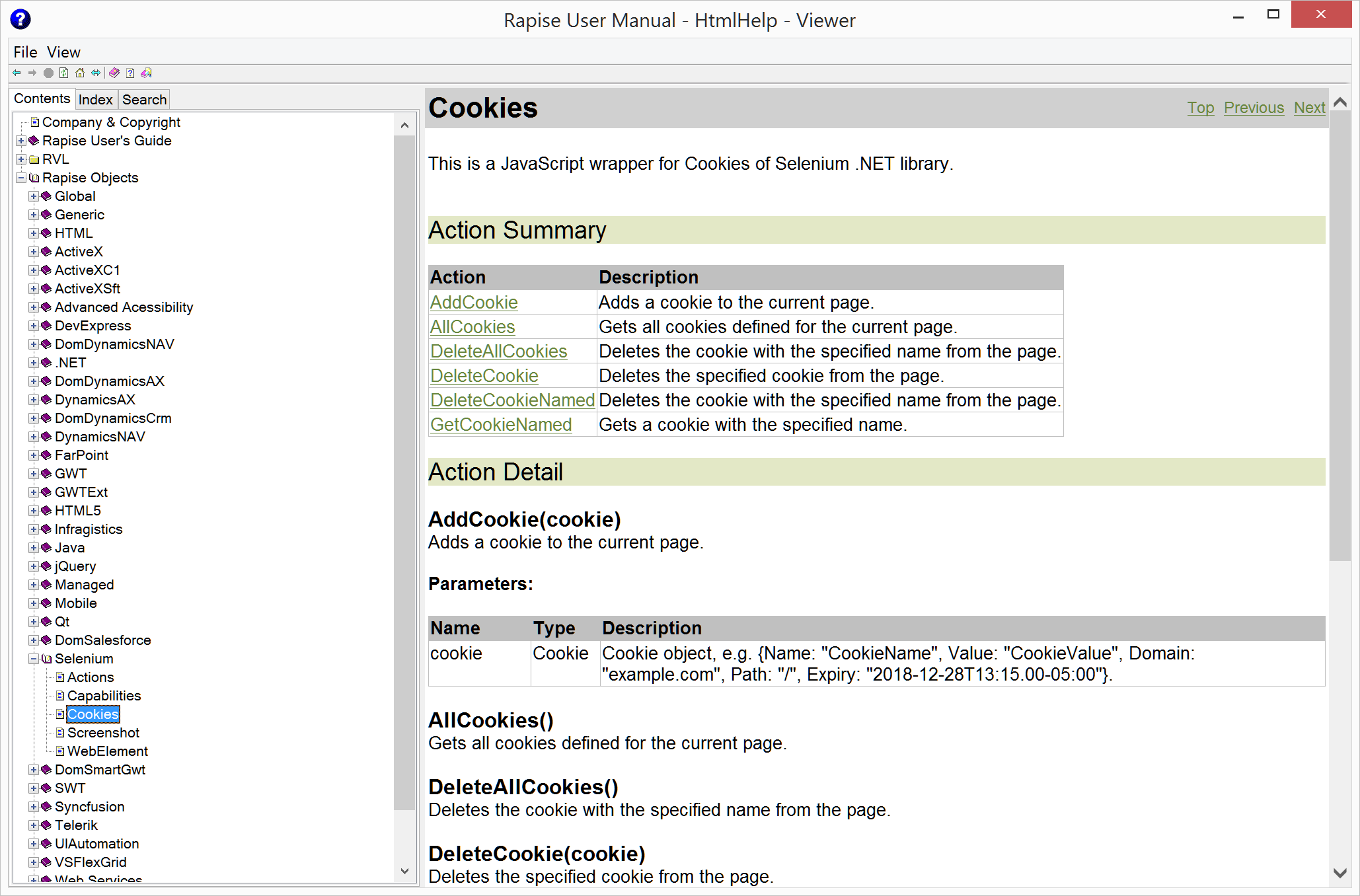Expand the HTML5 objects node
The image size is (1360, 896).
34,511
